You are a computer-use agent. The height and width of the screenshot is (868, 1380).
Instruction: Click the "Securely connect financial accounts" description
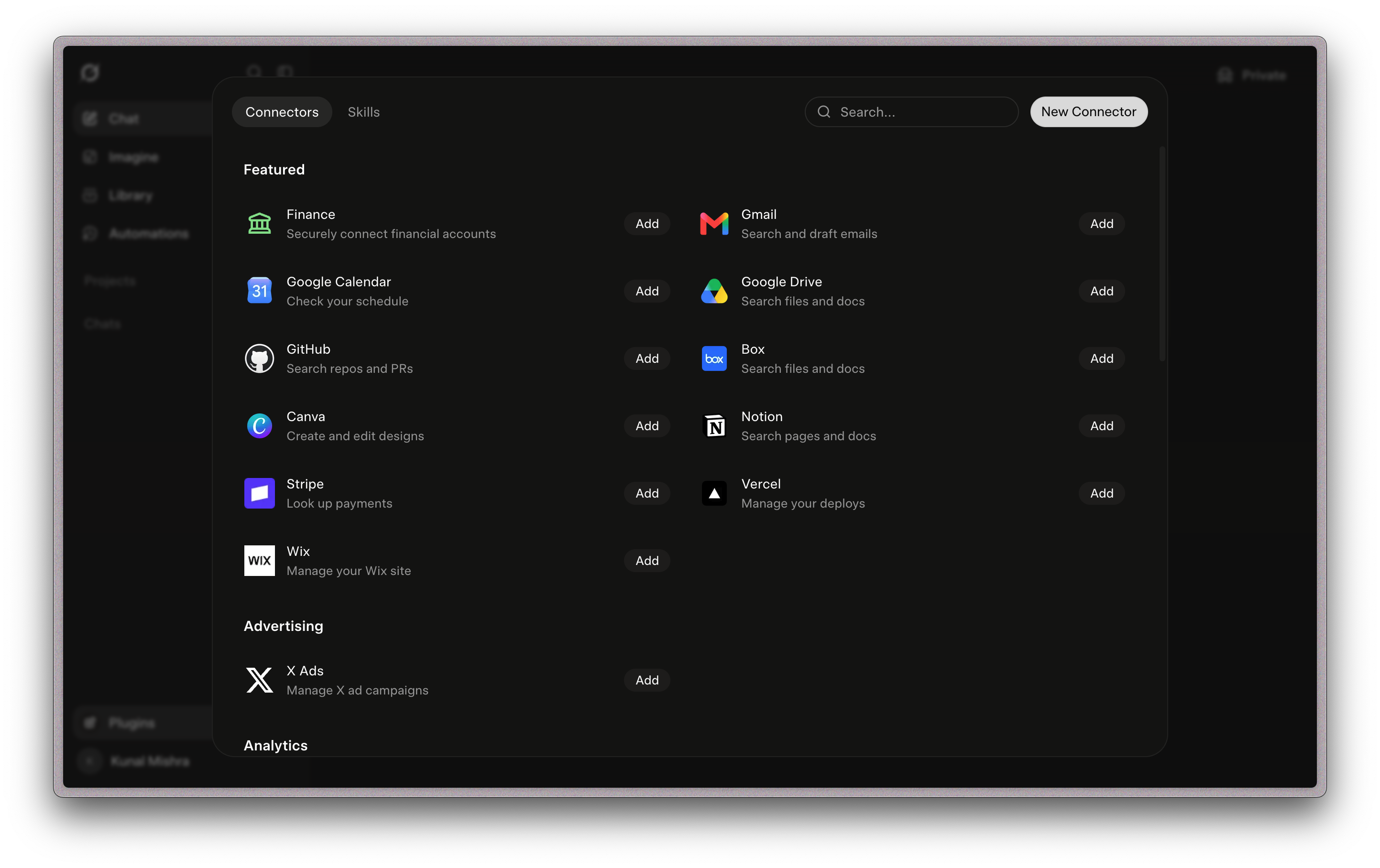391,234
